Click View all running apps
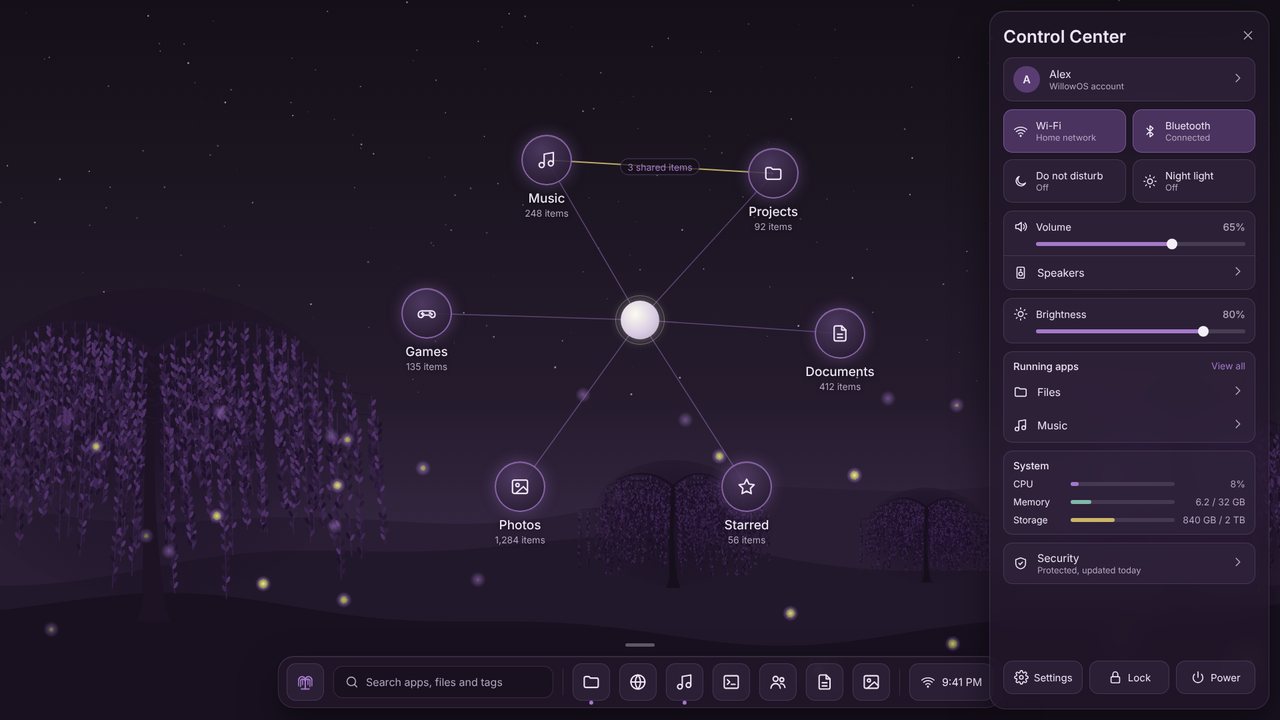The width and height of the screenshot is (1280, 720). [x=1228, y=366]
